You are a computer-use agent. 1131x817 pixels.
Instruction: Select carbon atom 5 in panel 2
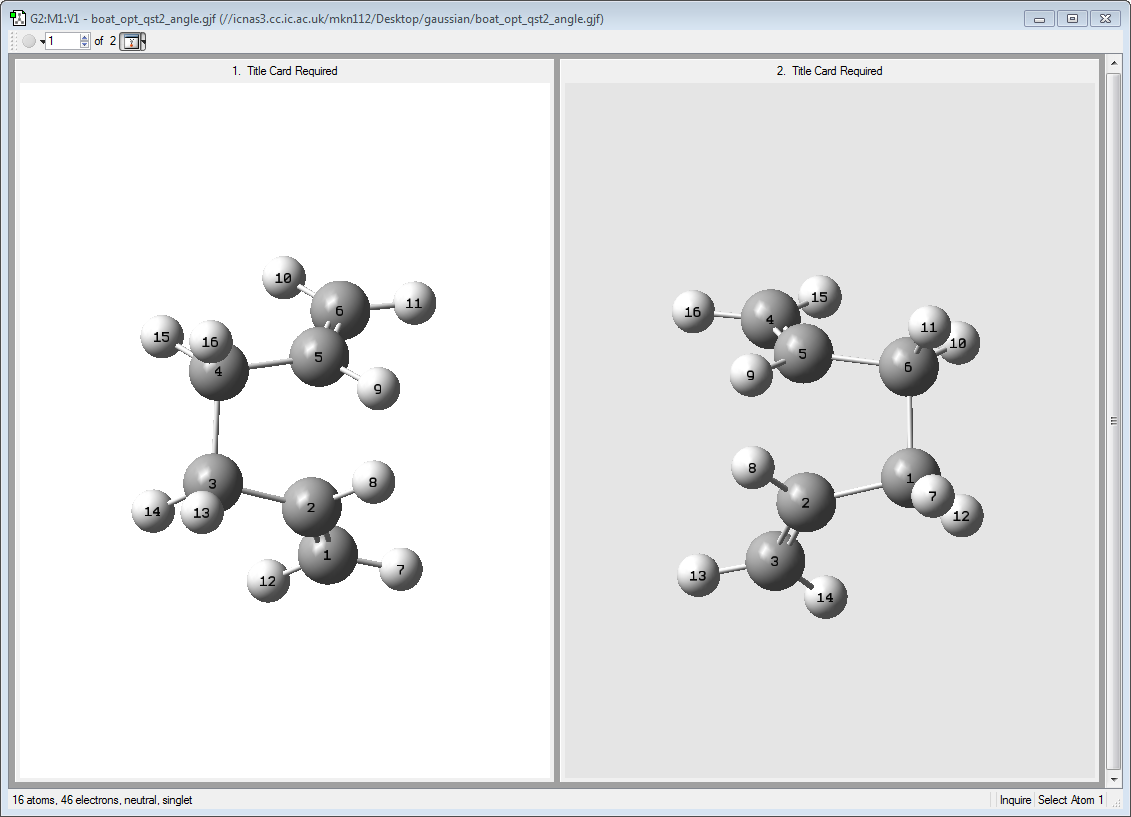(x=804, y=353)
